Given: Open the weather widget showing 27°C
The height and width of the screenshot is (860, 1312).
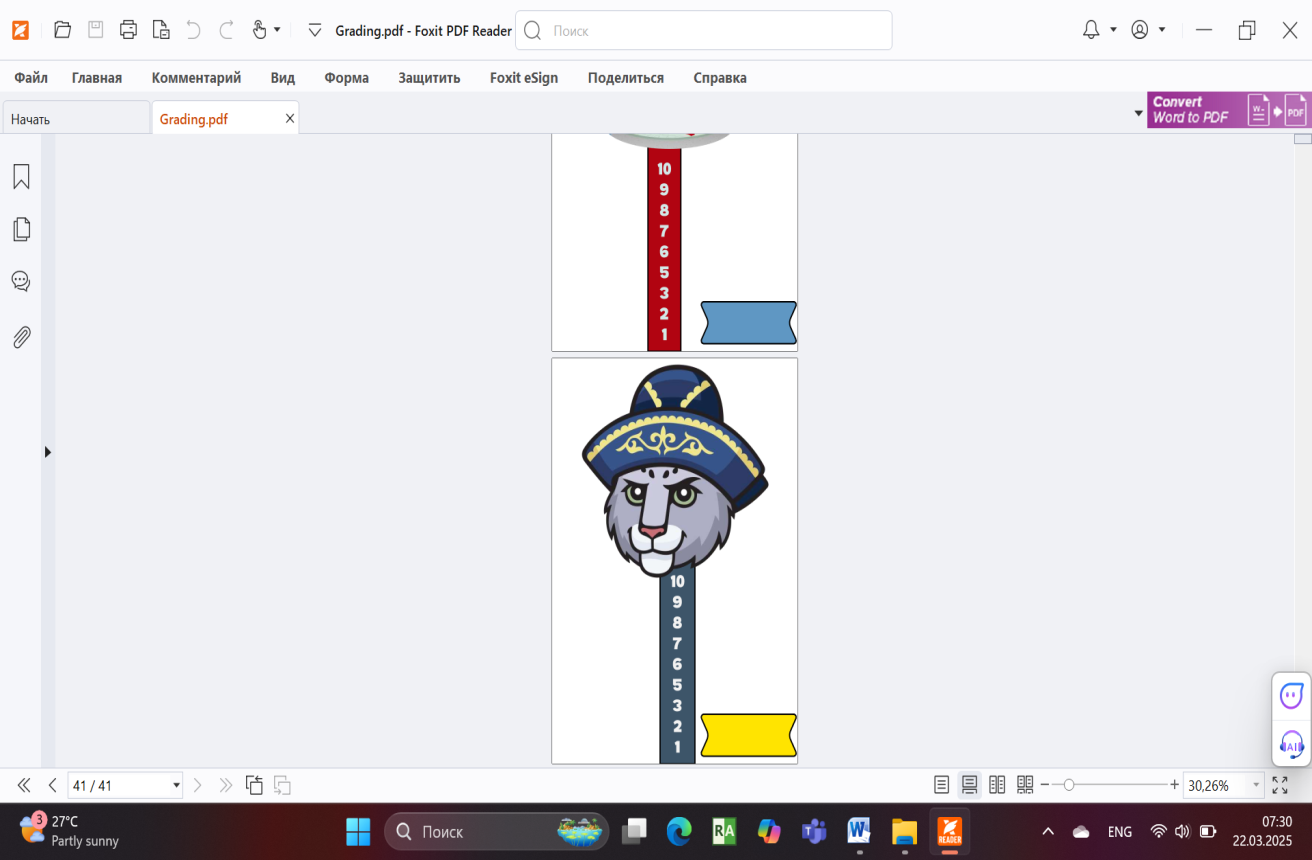Looking at the screenshot, I should pos(70,831).
